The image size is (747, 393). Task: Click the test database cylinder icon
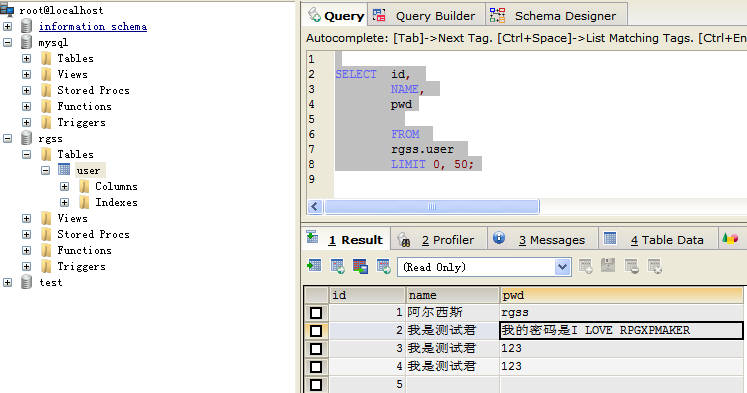(x=27, y=282)
